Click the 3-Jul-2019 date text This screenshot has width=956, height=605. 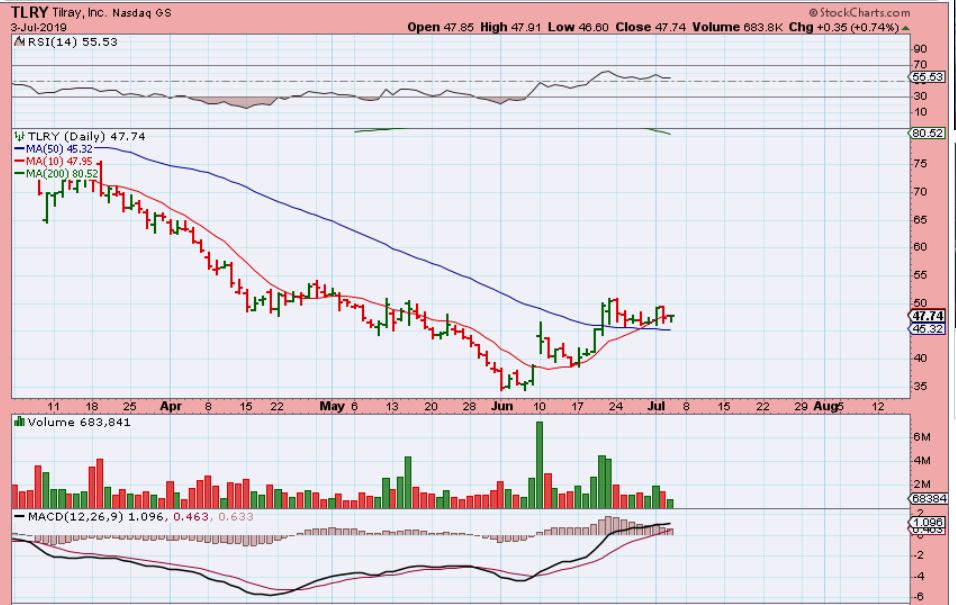38,27
